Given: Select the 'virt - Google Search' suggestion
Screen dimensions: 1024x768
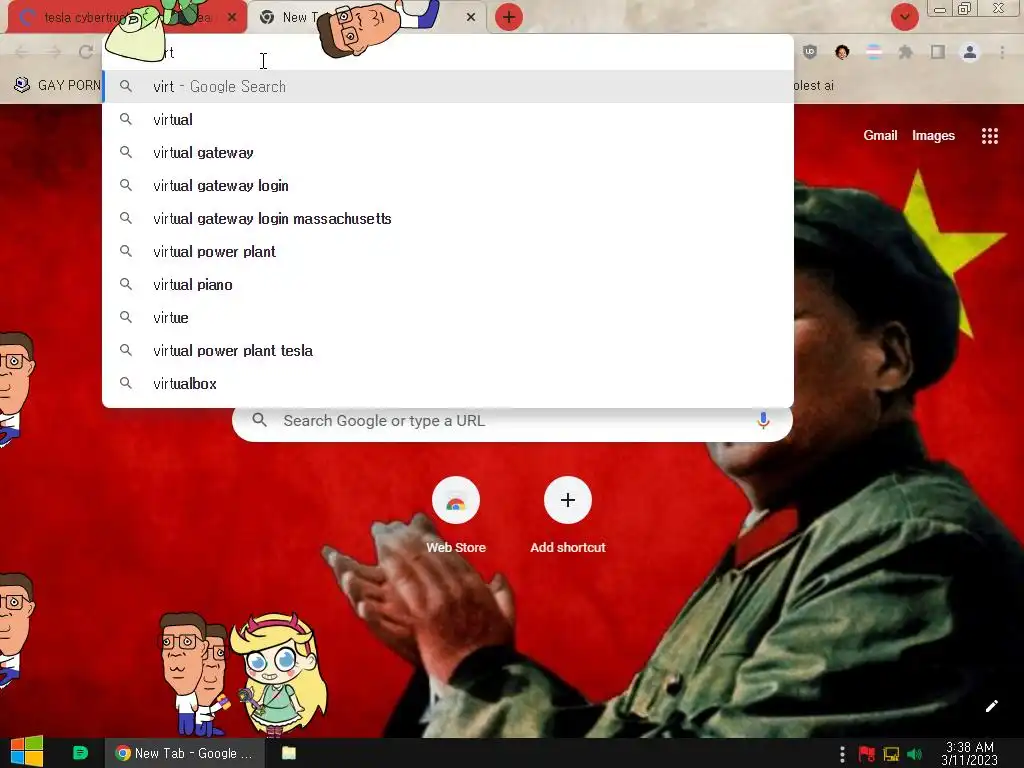Looking at the screenshot, I should click(448, 87).
